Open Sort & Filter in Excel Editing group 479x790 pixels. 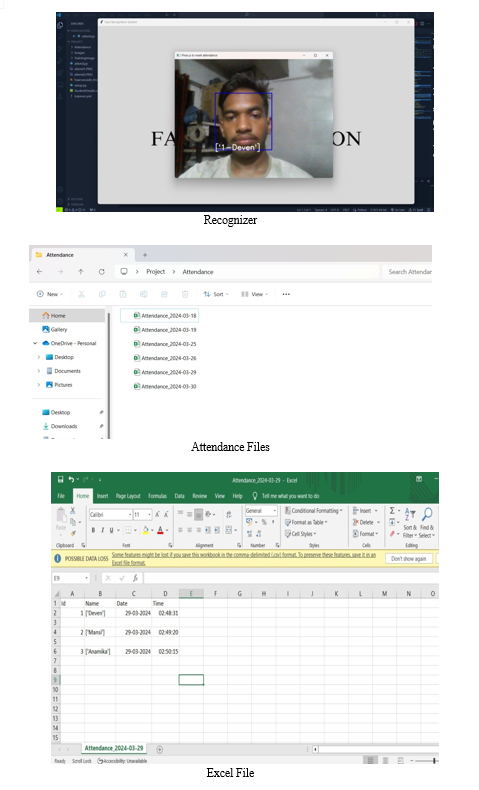(x=410, y=524)
